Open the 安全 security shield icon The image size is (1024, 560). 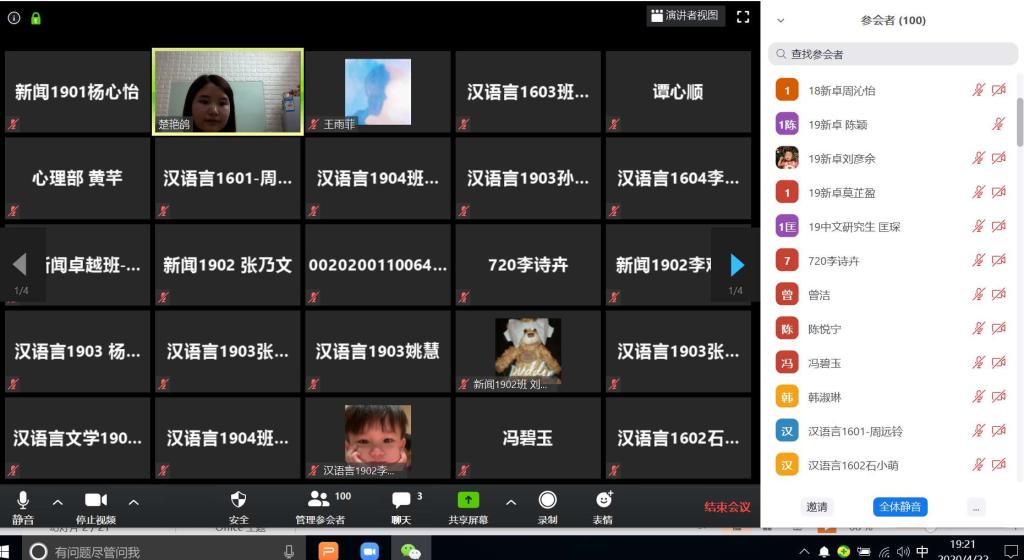(x=238, y=500)
